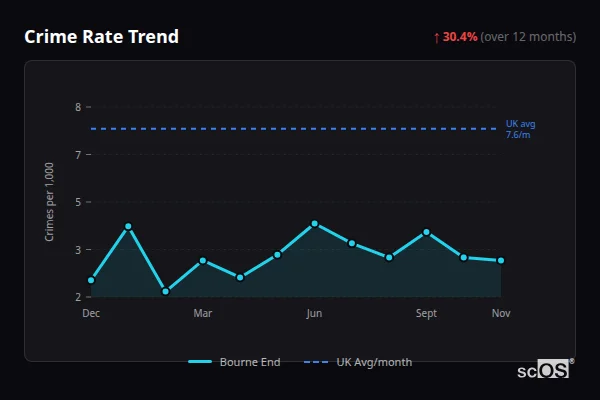Click the 'Sept' x-axis label
Viewport: 600px width, 400px height.
coord(426,313)
